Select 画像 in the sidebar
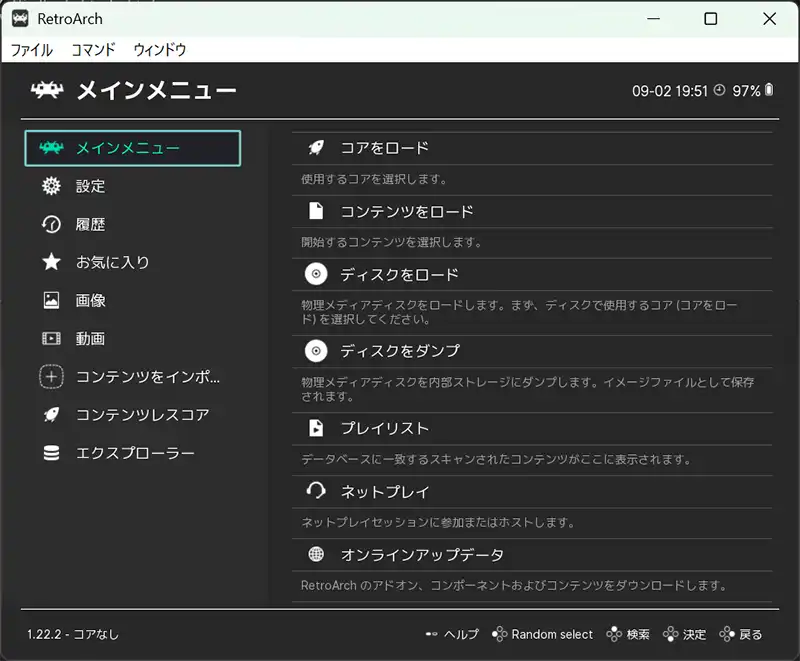The height and width of the screenshot is (661, 800). pos(90,300)
